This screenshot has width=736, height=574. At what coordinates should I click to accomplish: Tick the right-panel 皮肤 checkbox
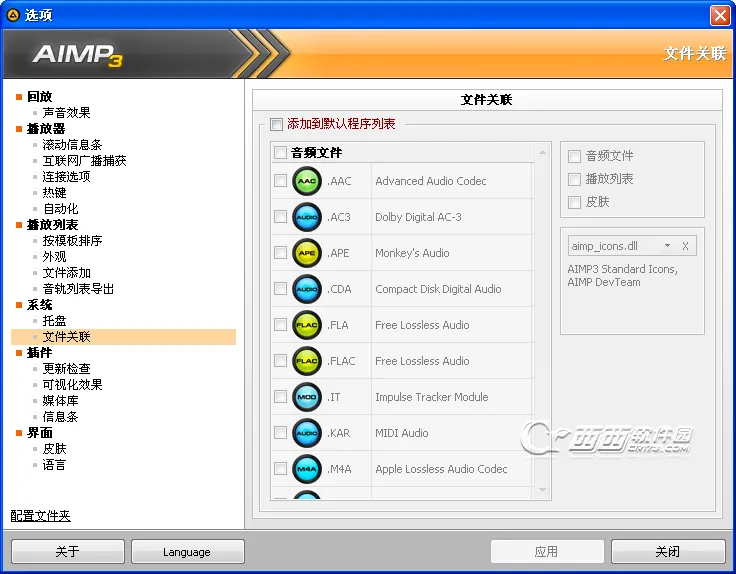coord(574,202)
